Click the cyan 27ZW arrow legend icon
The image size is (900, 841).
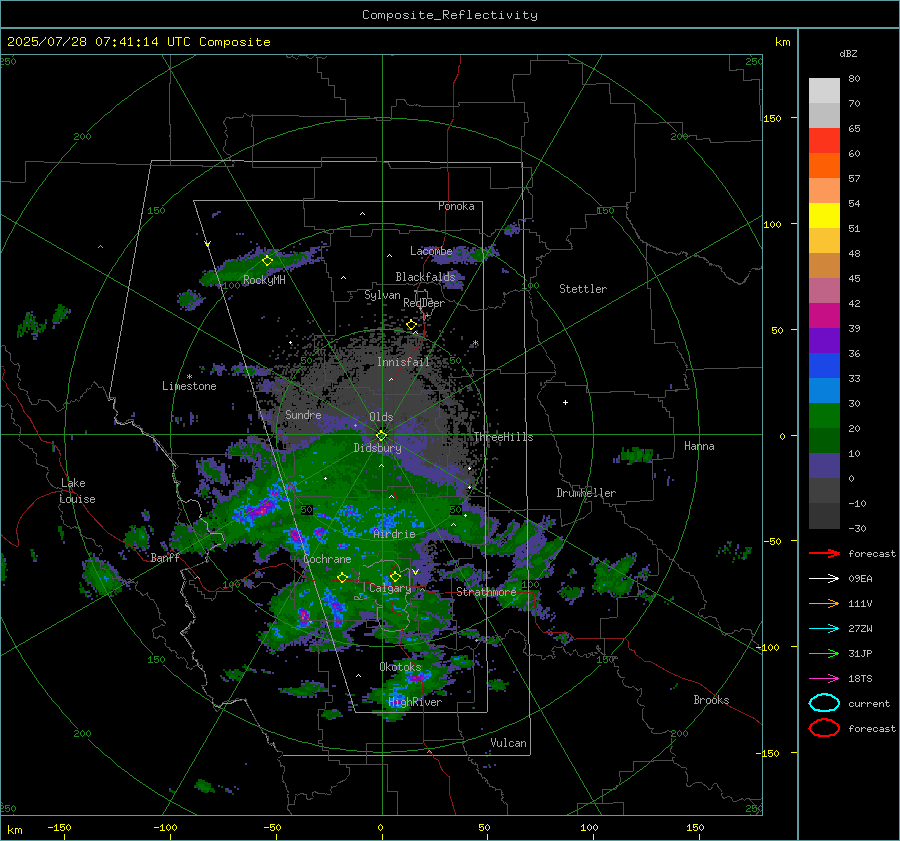click(x=824, y=629)
